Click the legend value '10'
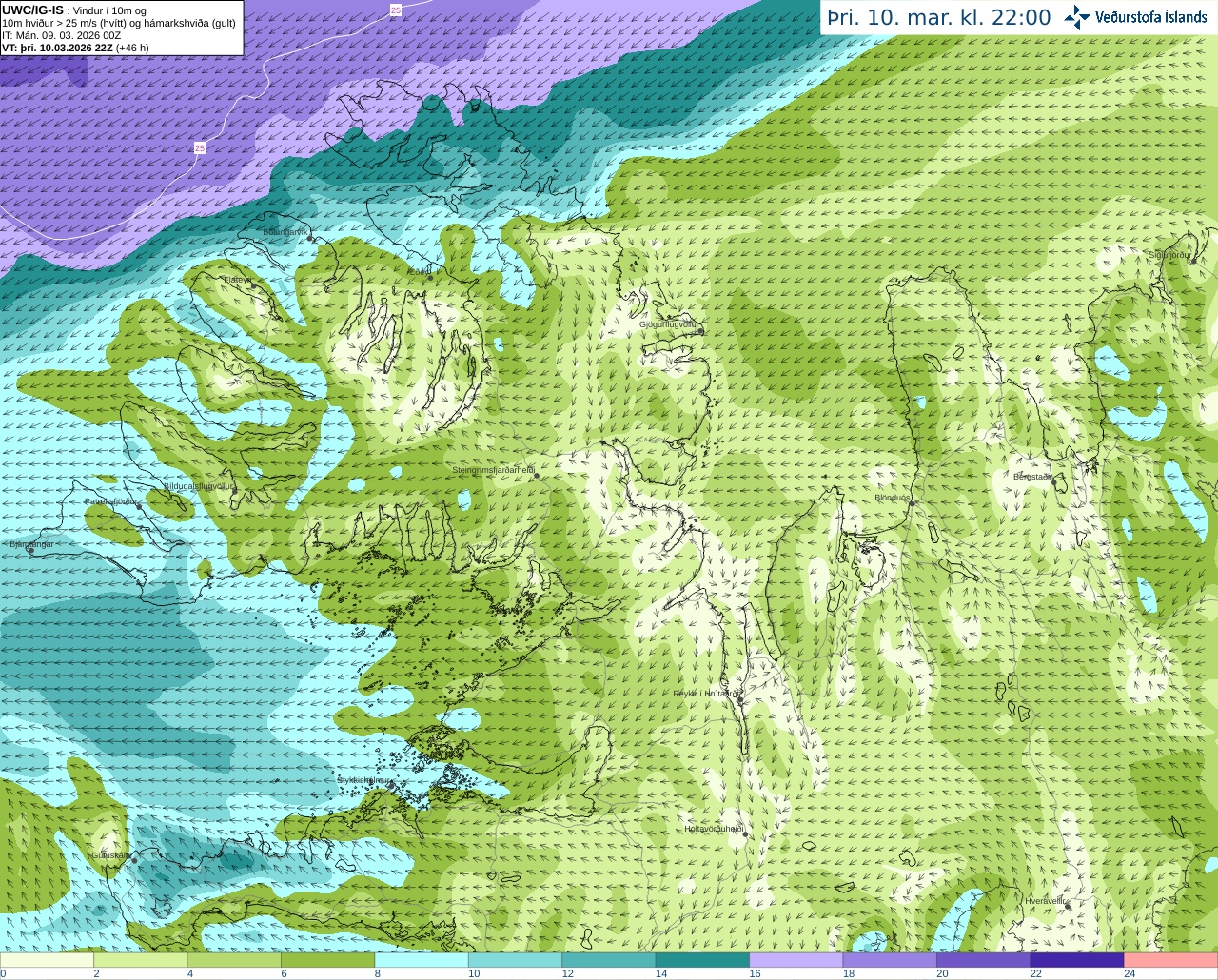The image size is (1218, 980). (x=474, y=973)
